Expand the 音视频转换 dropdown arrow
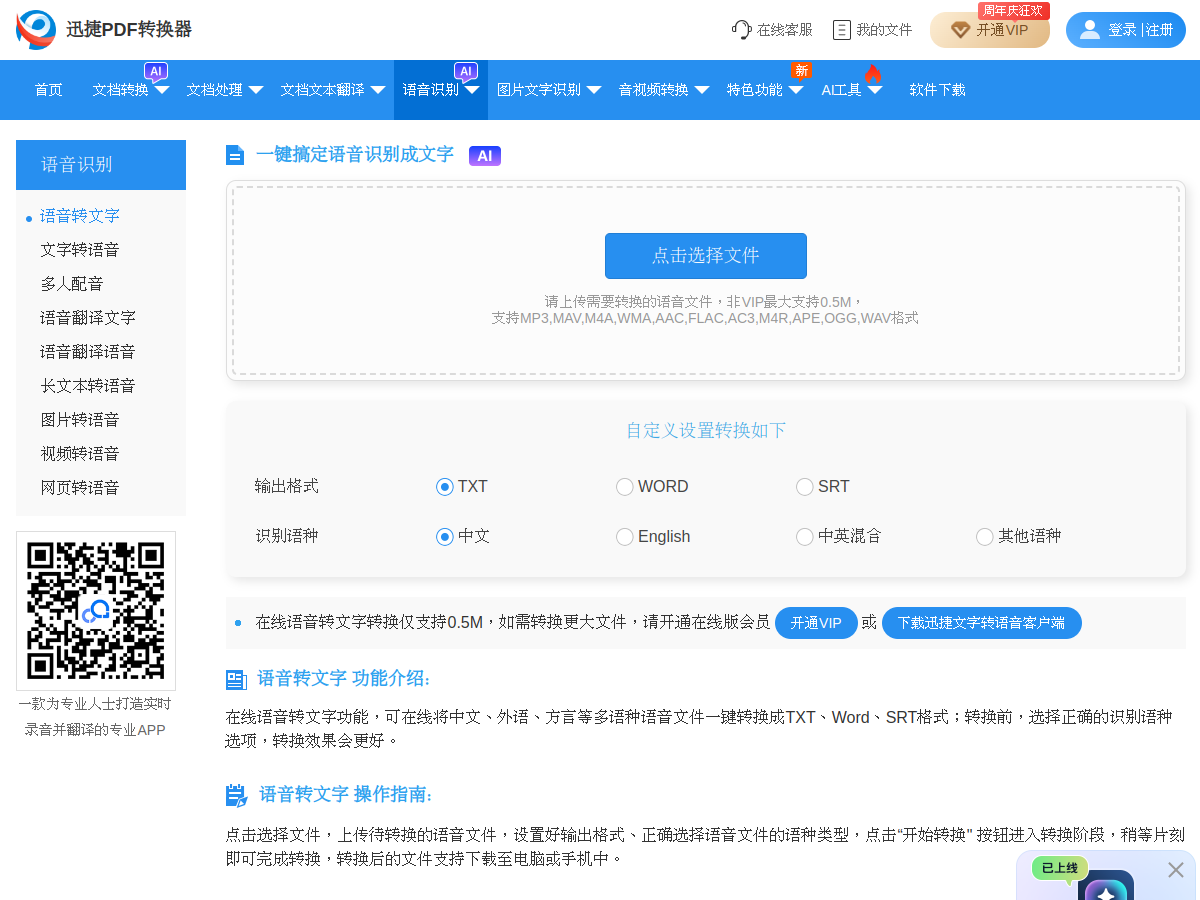This screenshot has width=1200, height=900. 702,90
